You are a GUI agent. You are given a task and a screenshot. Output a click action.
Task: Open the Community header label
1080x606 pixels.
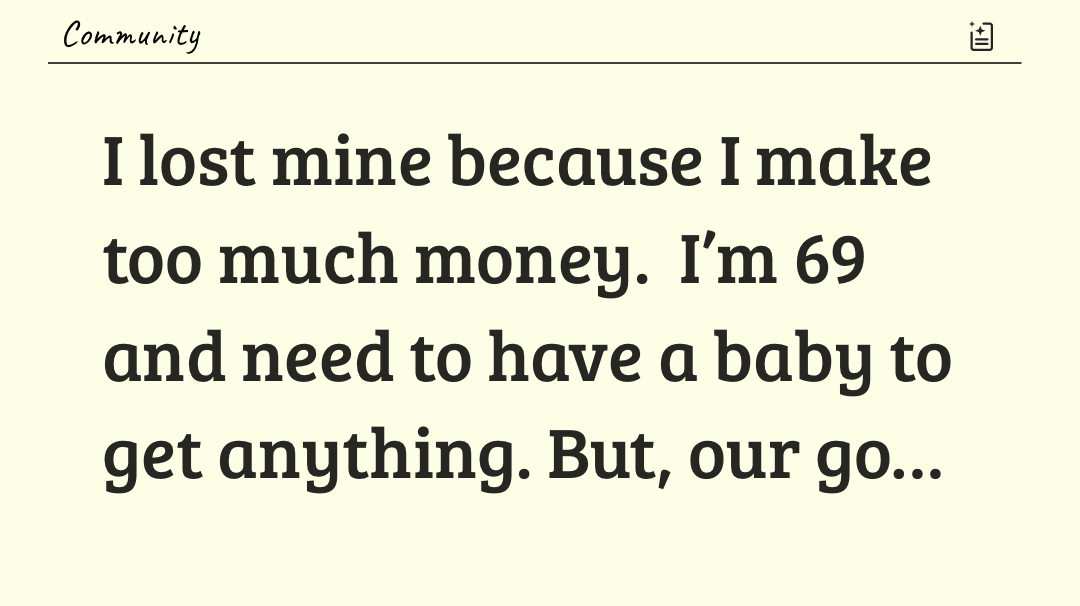click(132, 36)
